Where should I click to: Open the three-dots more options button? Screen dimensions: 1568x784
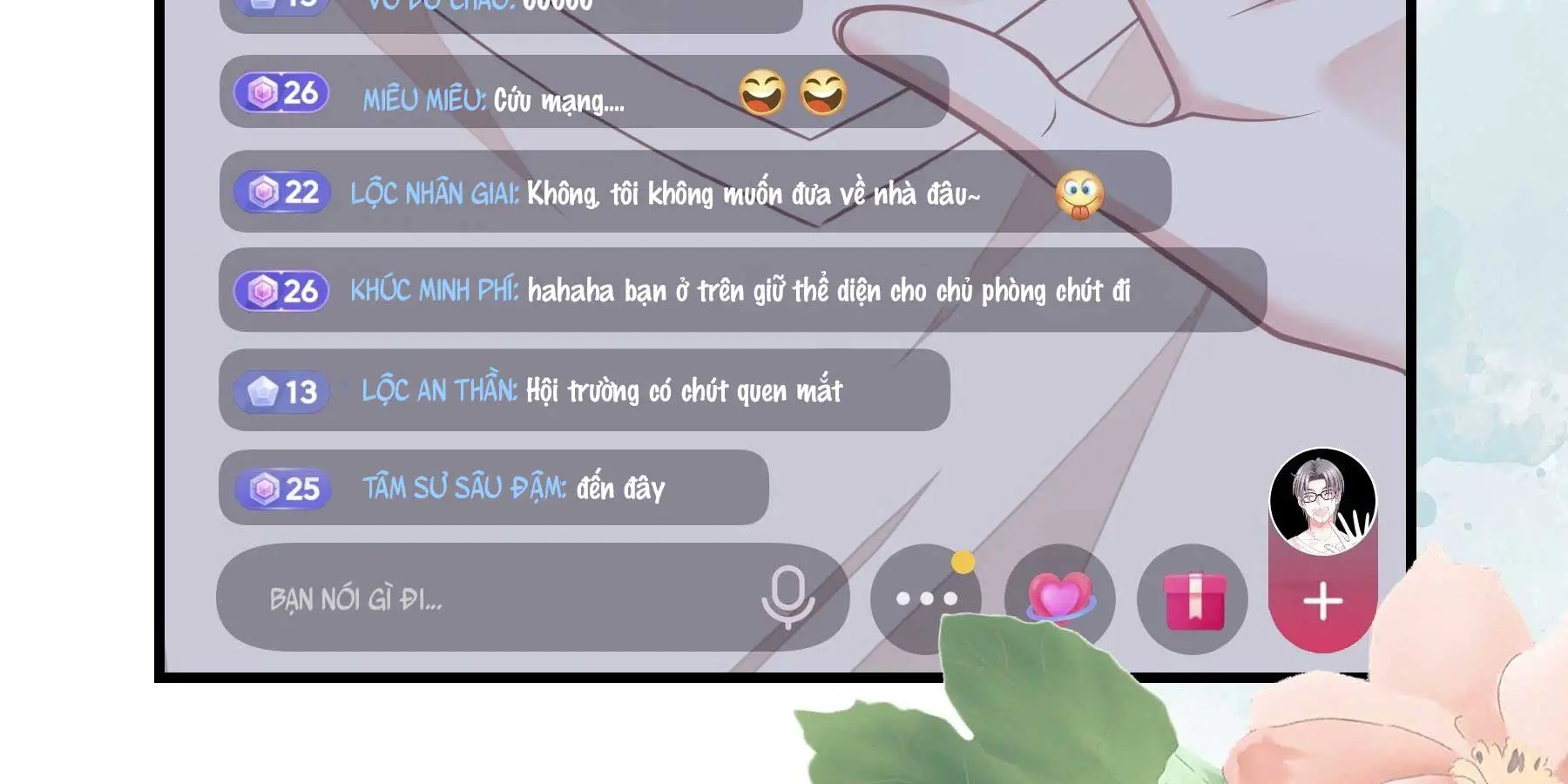click(x=926, y=598)
